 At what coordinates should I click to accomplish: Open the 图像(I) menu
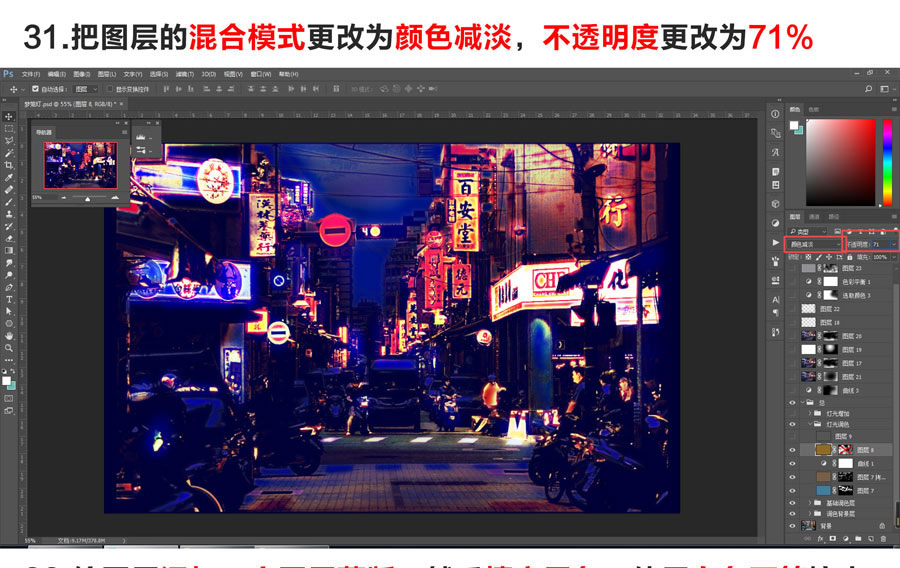(82, 74)
